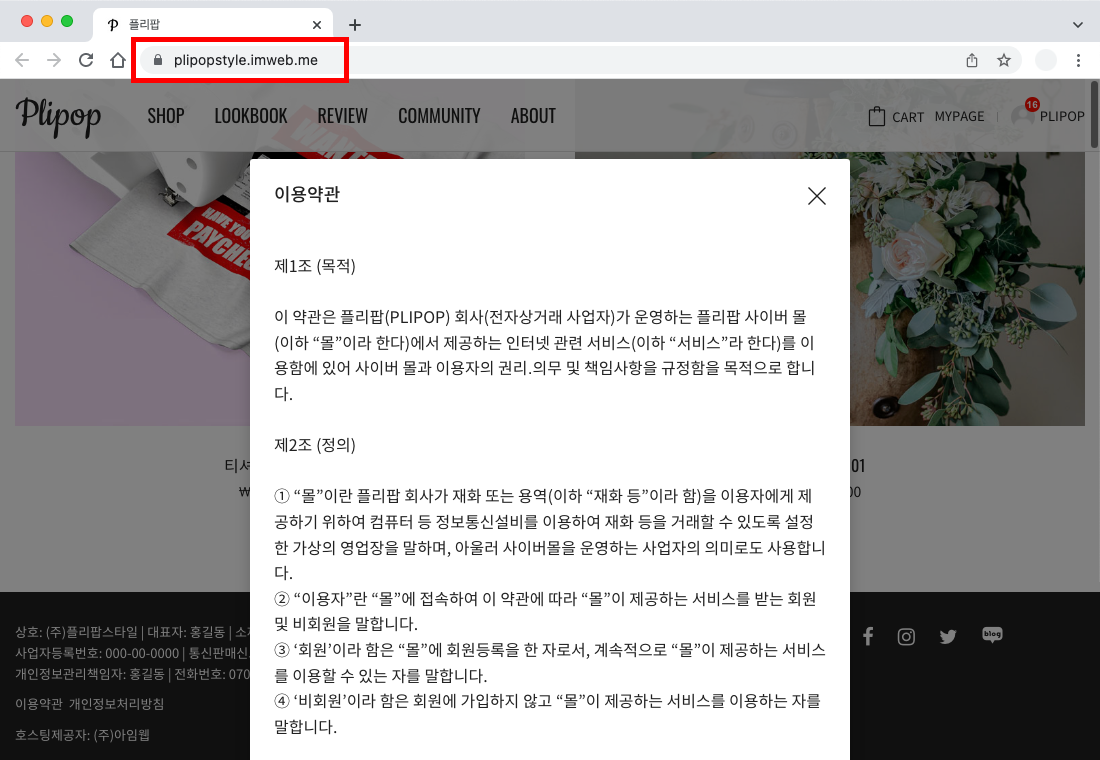Open the Facebook icon in the footer
The height and width of the screenshot is (760, 1100).
click(868, 635)
